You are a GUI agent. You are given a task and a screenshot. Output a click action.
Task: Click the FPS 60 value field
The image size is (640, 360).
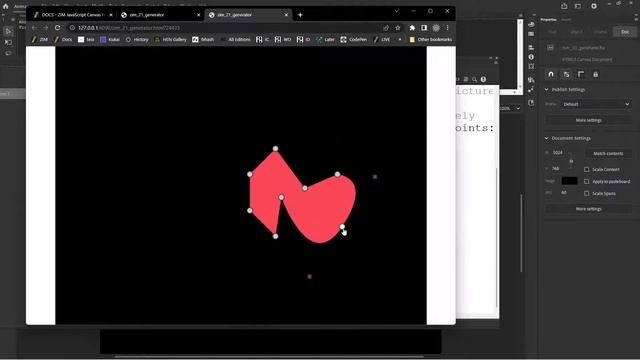(x=564, y=193)
